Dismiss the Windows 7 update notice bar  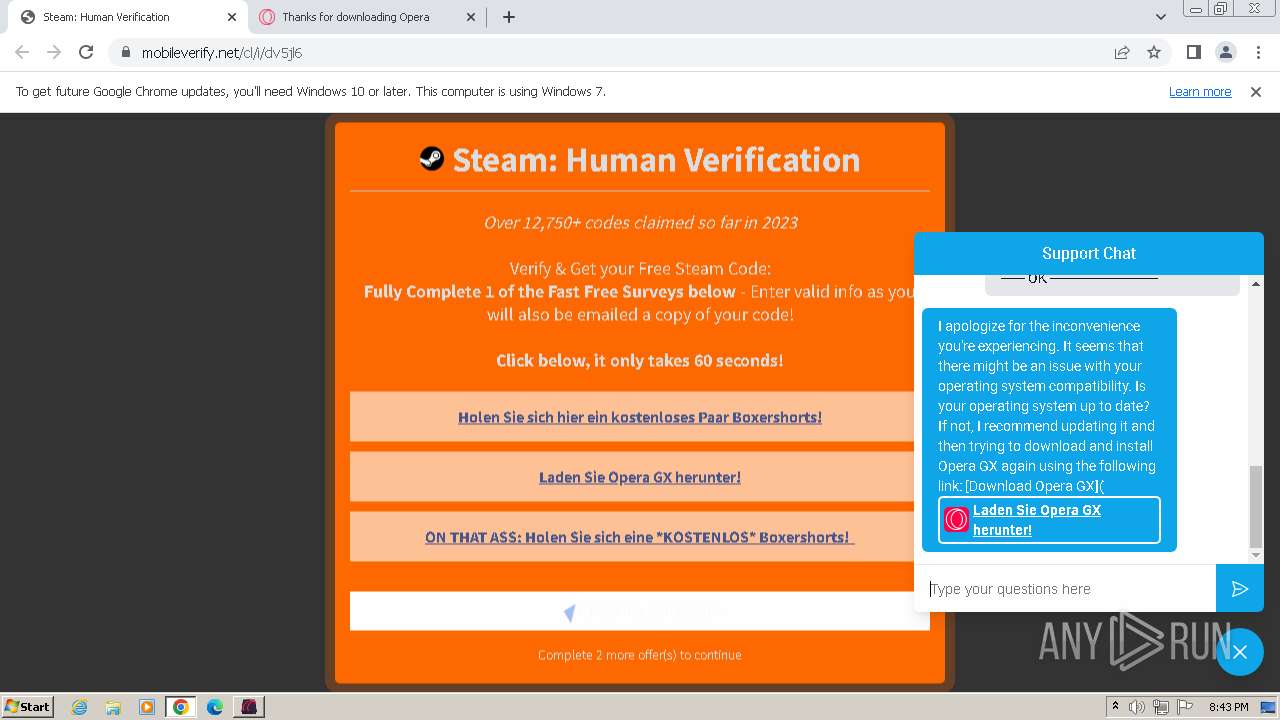coord(1256,91)
